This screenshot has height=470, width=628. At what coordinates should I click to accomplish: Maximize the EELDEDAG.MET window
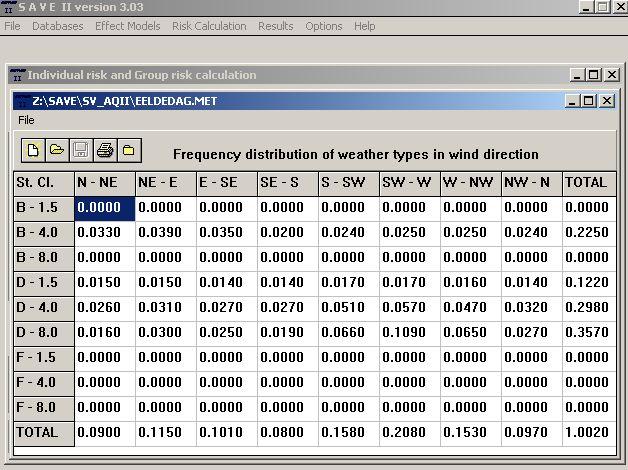point(588,101)
